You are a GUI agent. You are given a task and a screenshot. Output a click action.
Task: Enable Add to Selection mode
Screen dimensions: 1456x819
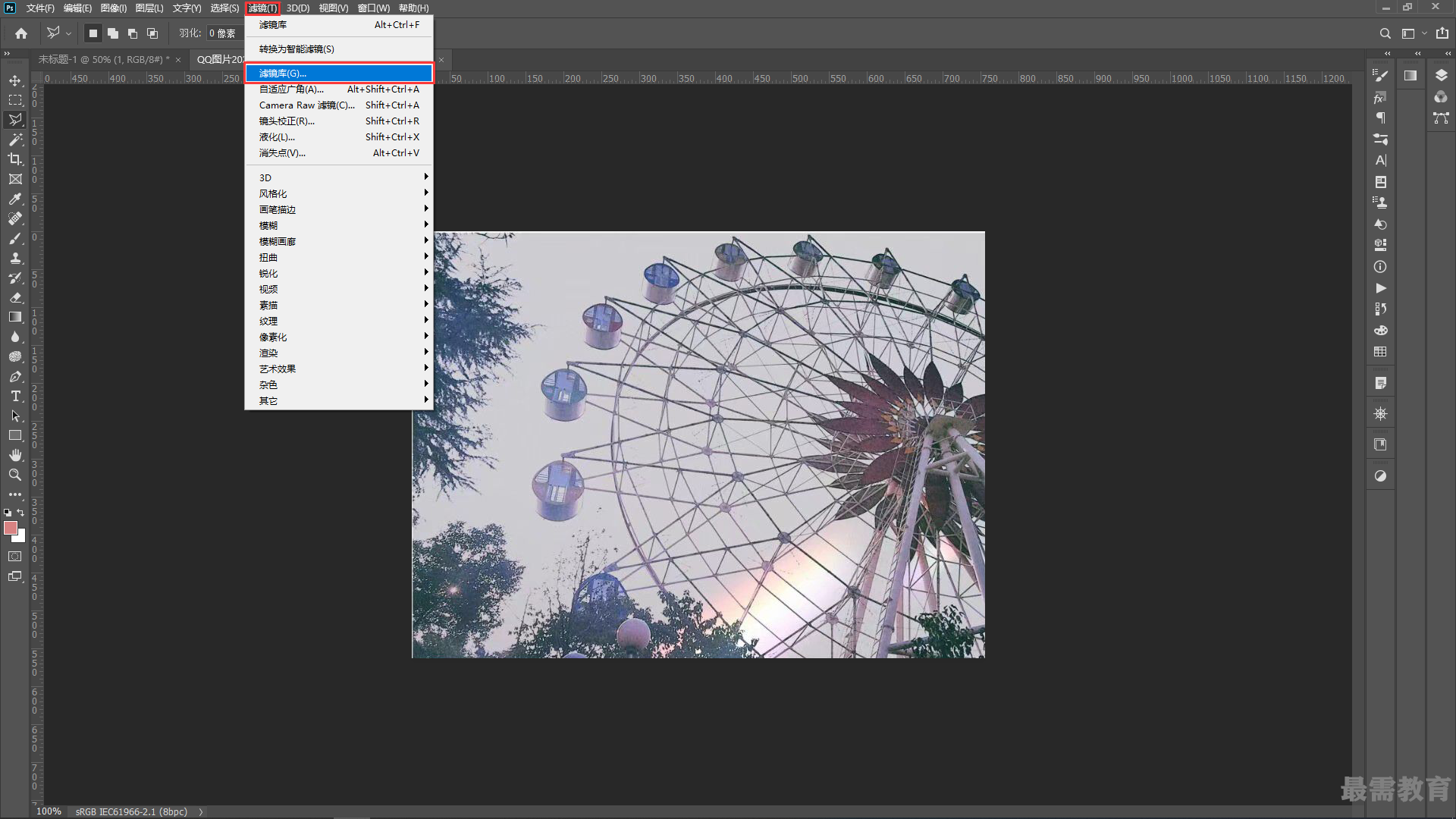[x=113, y=33]
